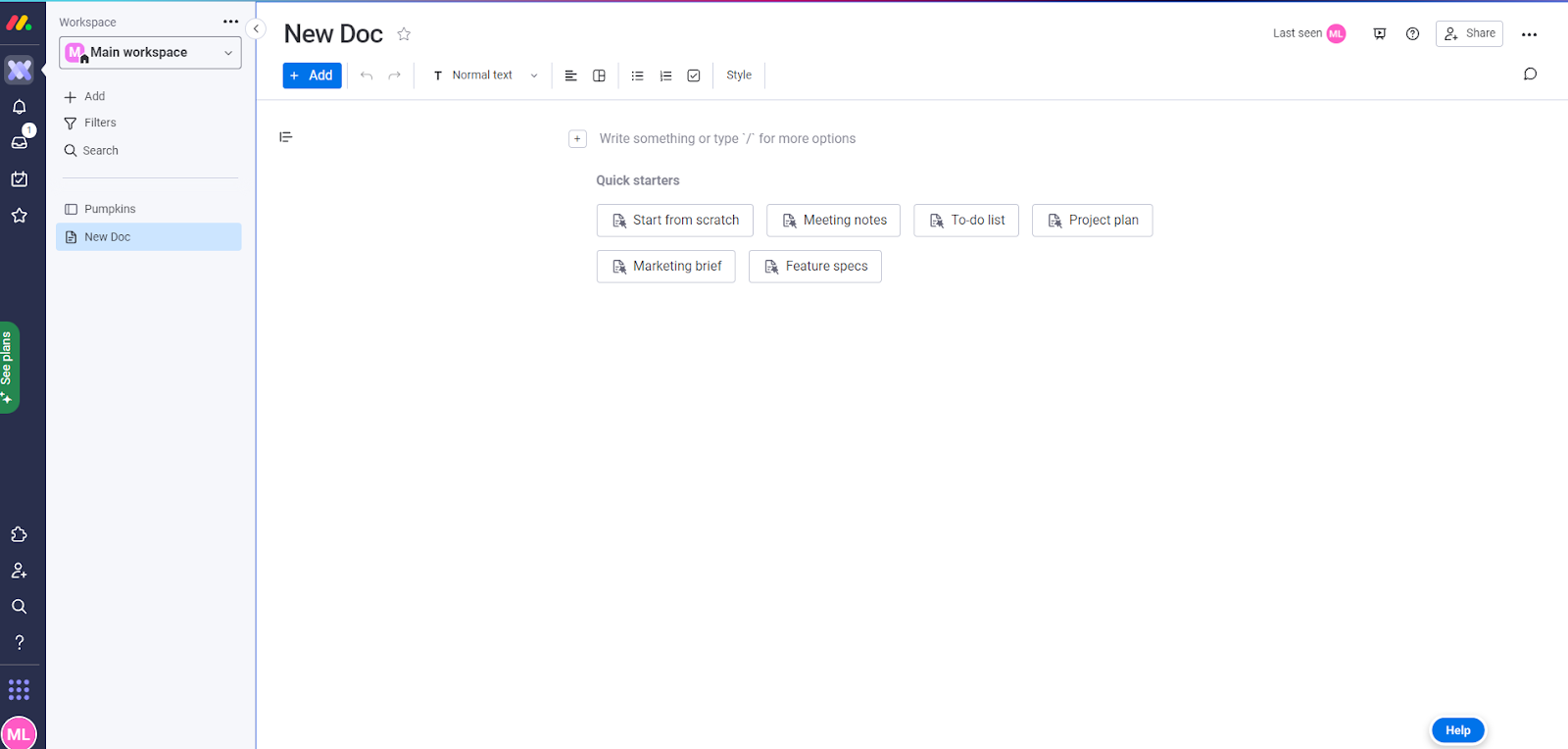The width and height of the screenshot is (1568, 749).
Task: Click the Style toolbar option
Action: click(x=739, y=75)
